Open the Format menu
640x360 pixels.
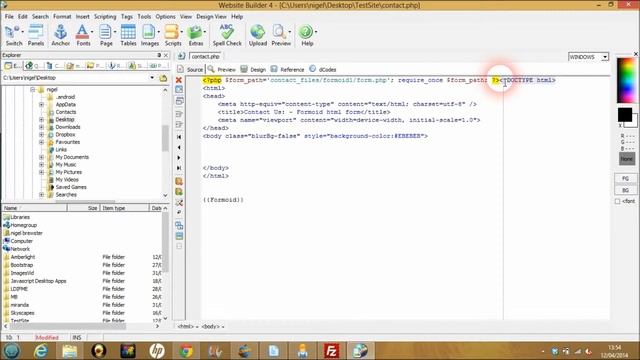(x=62, y=17)
